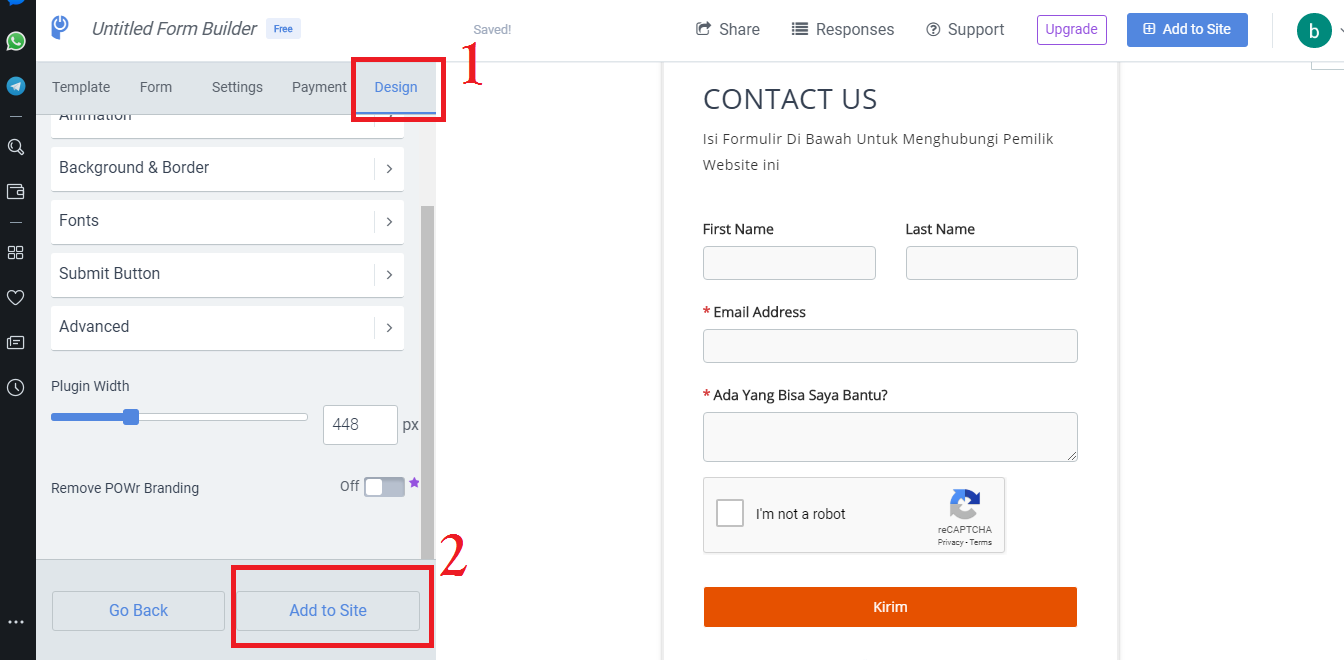The image size is (1344, 660).
Task: Click the sidebar search icon
Action: 16,147
